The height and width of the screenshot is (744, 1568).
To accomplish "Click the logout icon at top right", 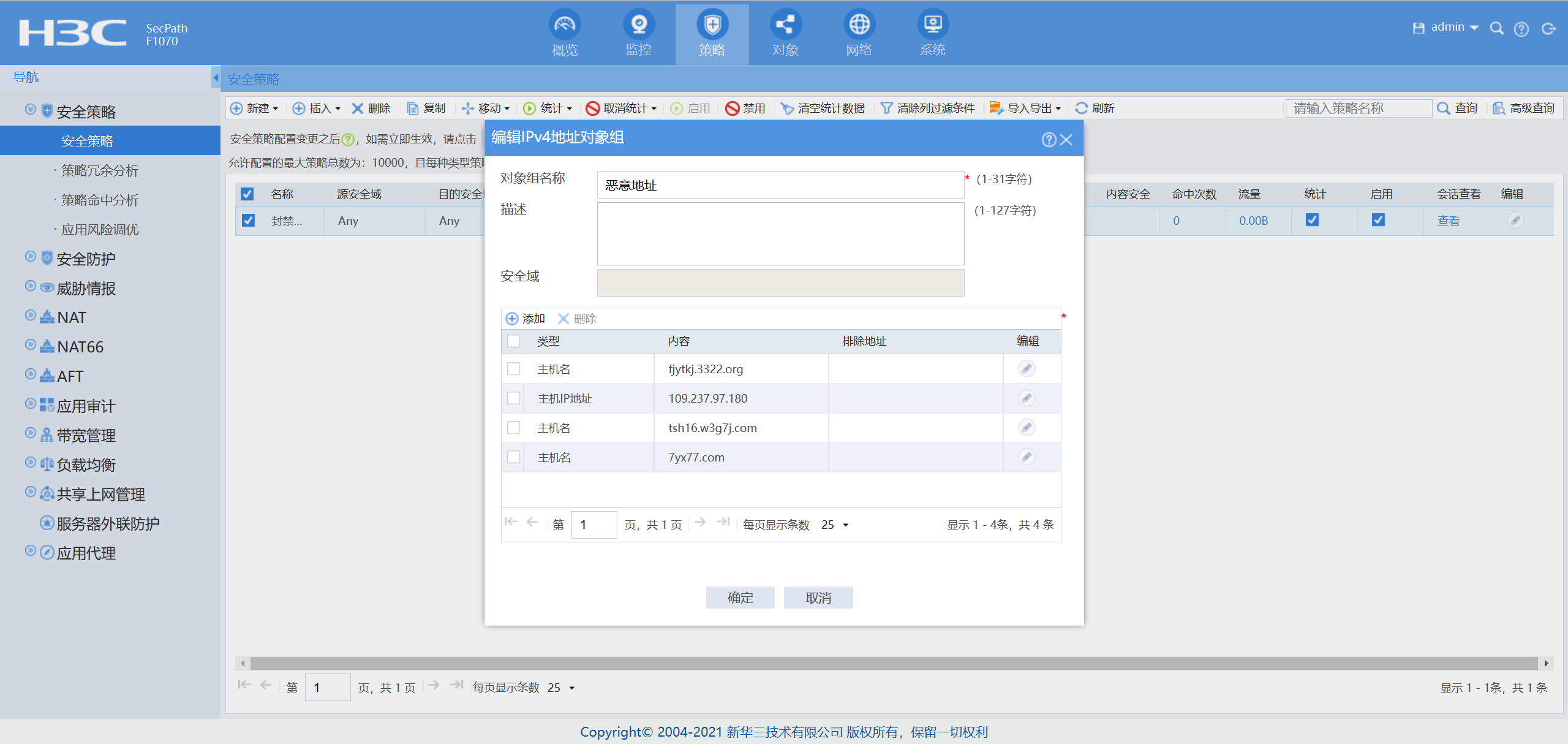I will [x=1548, y=28].
